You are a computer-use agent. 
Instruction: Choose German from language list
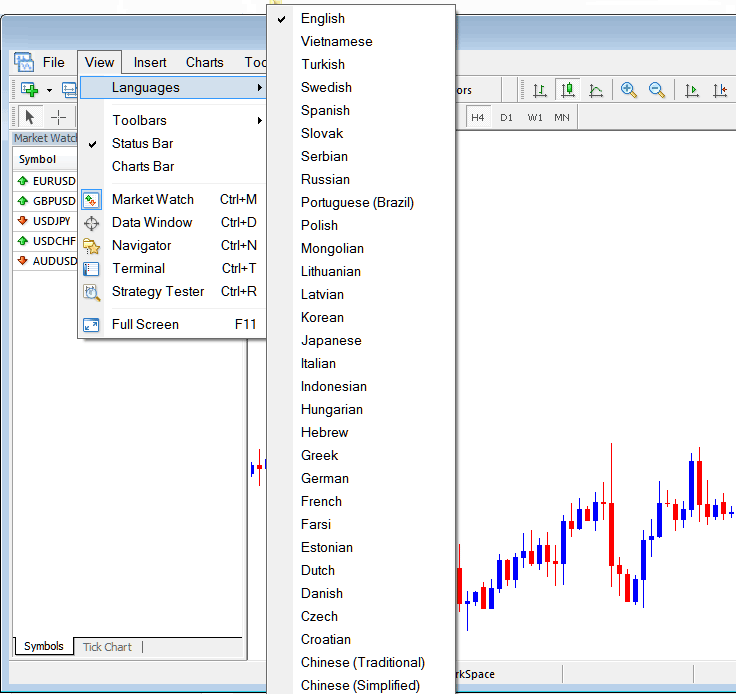pos(325,478)
